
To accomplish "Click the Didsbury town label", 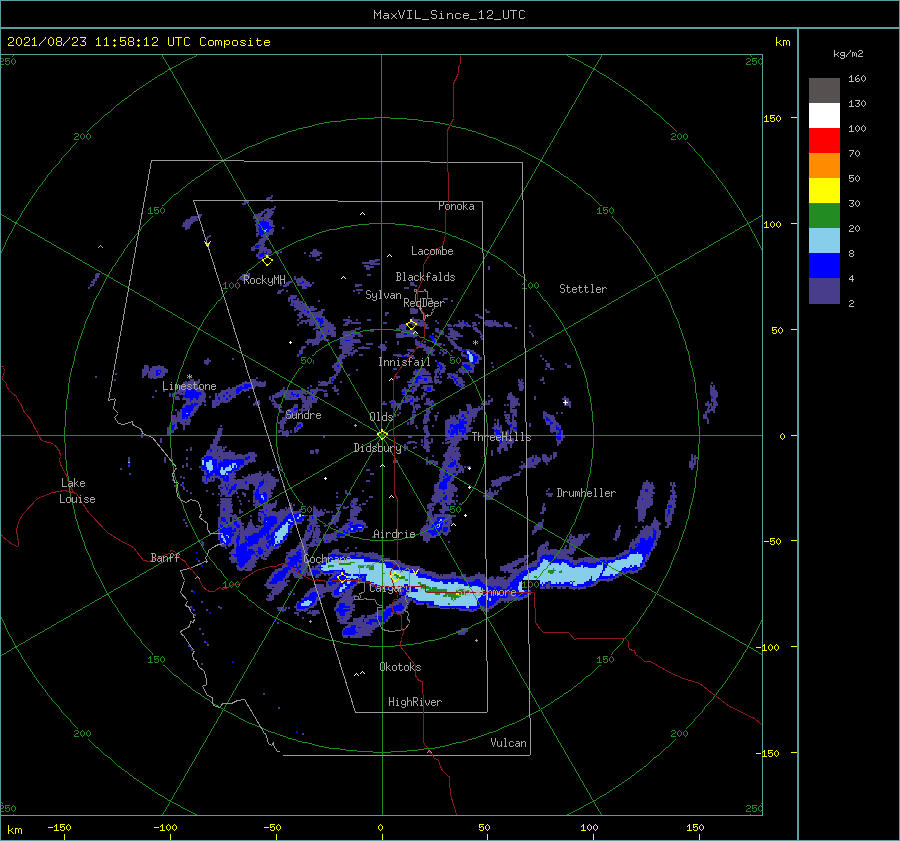I will (377, 448).
